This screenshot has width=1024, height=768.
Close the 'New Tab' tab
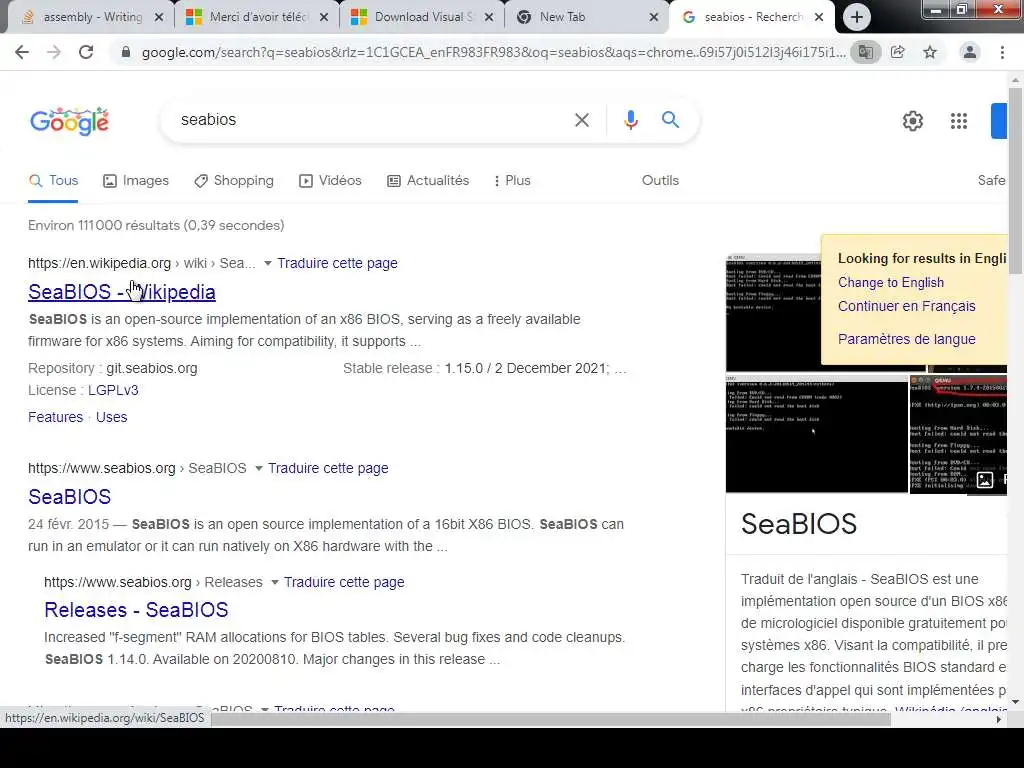click(x=654, y=18)
